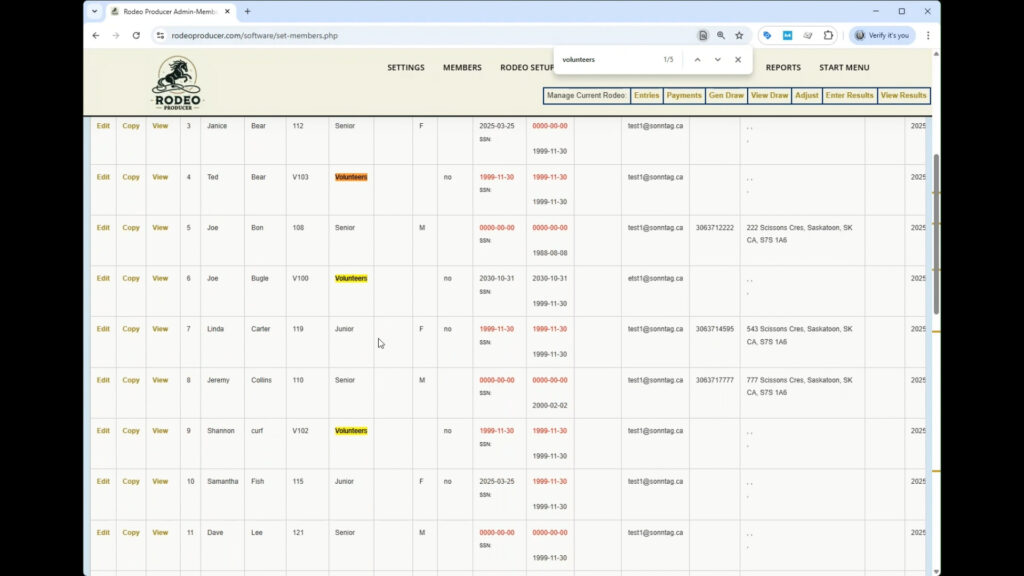This screenshot has width=1024, height=576.
Task: Open the Chrome three-dot menu
Action: tap(927, 35)
